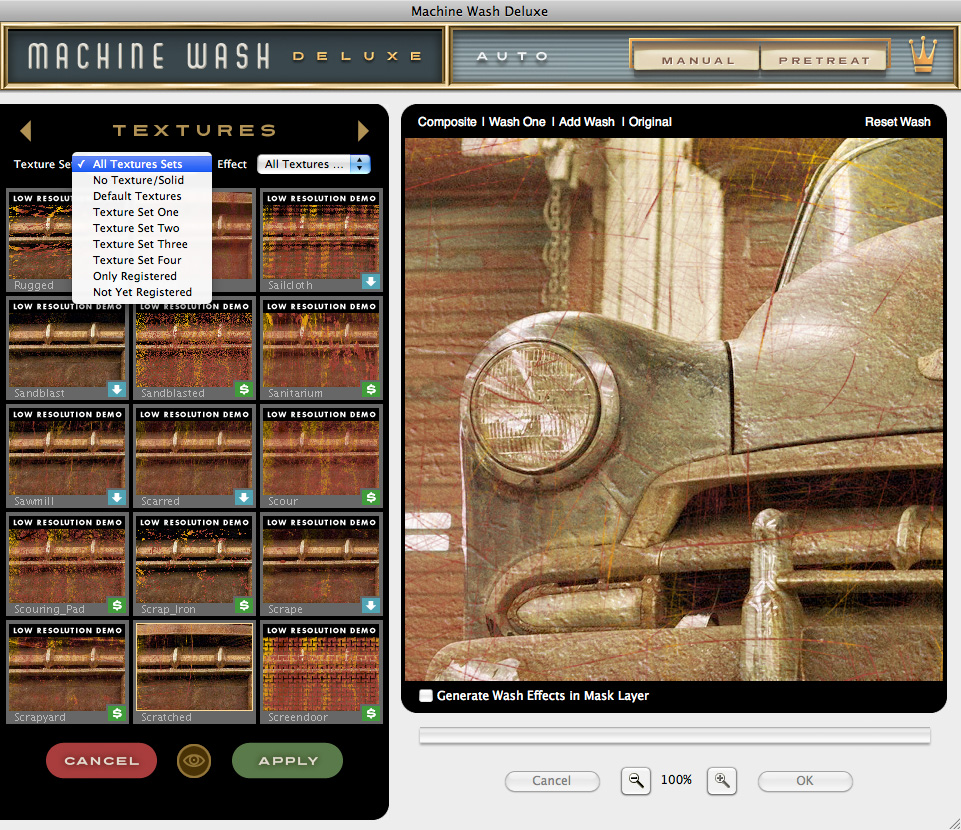Toggle the eye preview button
This screenshot has width=961, height=830.
pos(194,761)
